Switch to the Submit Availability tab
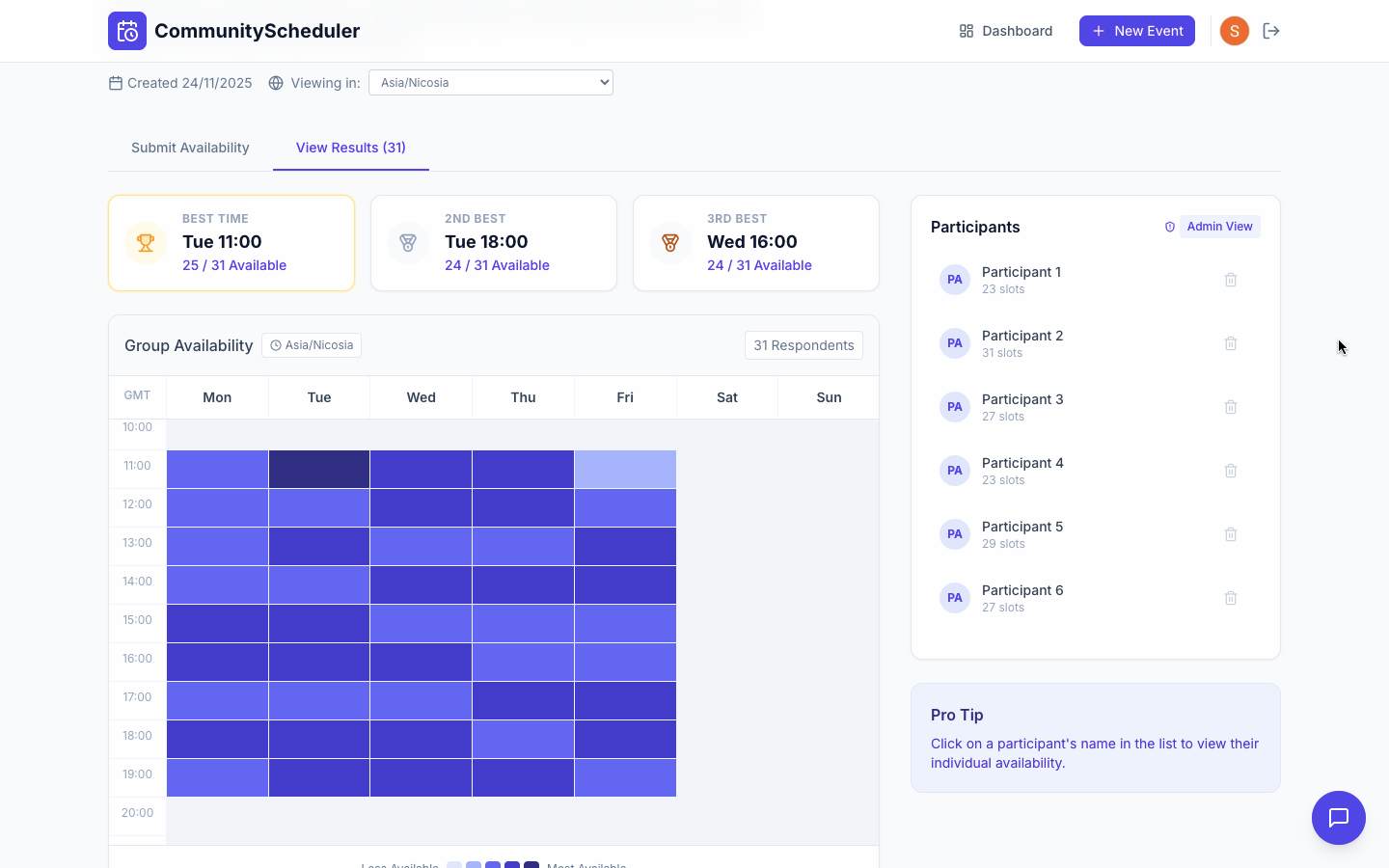 (190, 148)
